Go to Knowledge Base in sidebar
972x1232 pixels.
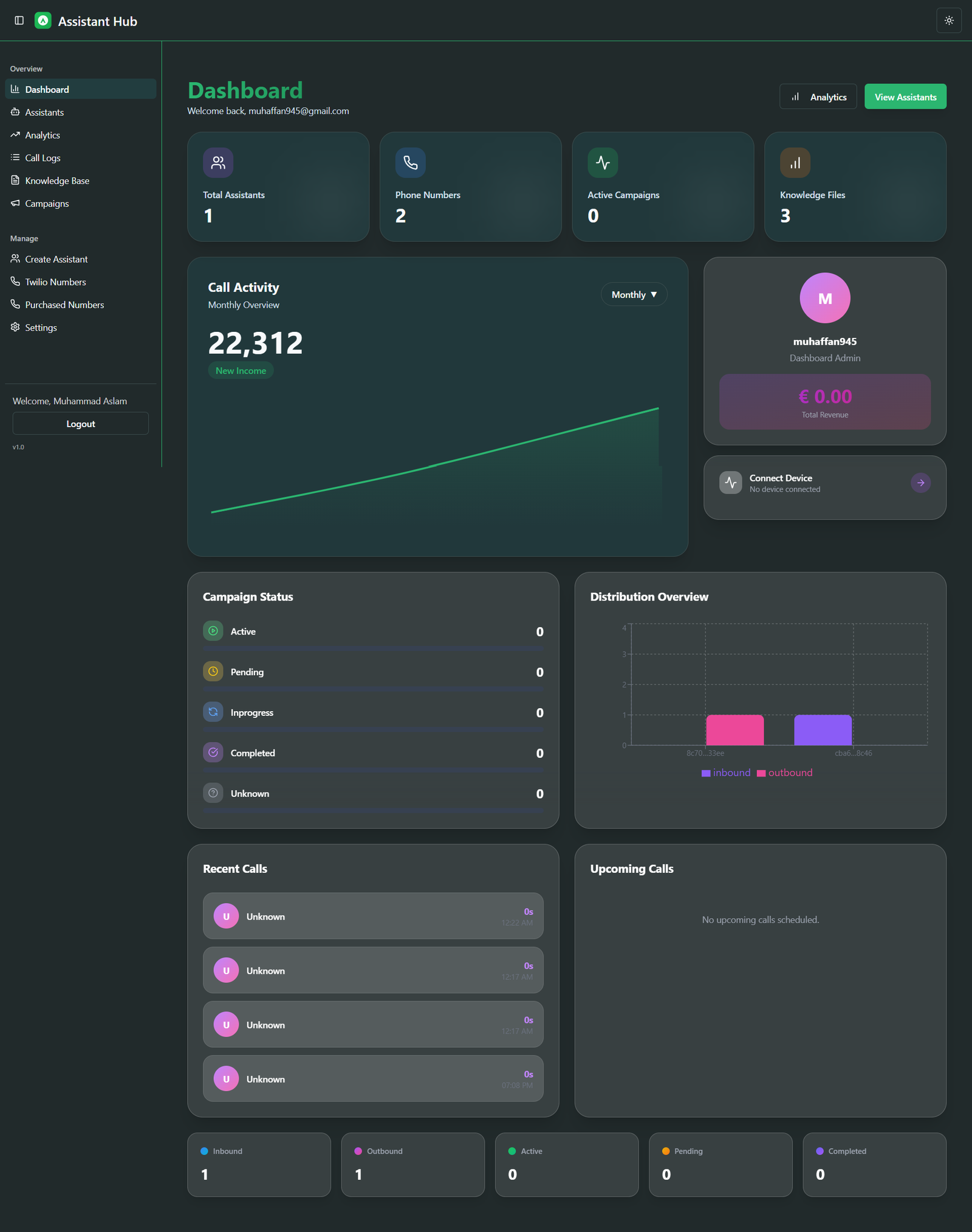pos(57,181)
